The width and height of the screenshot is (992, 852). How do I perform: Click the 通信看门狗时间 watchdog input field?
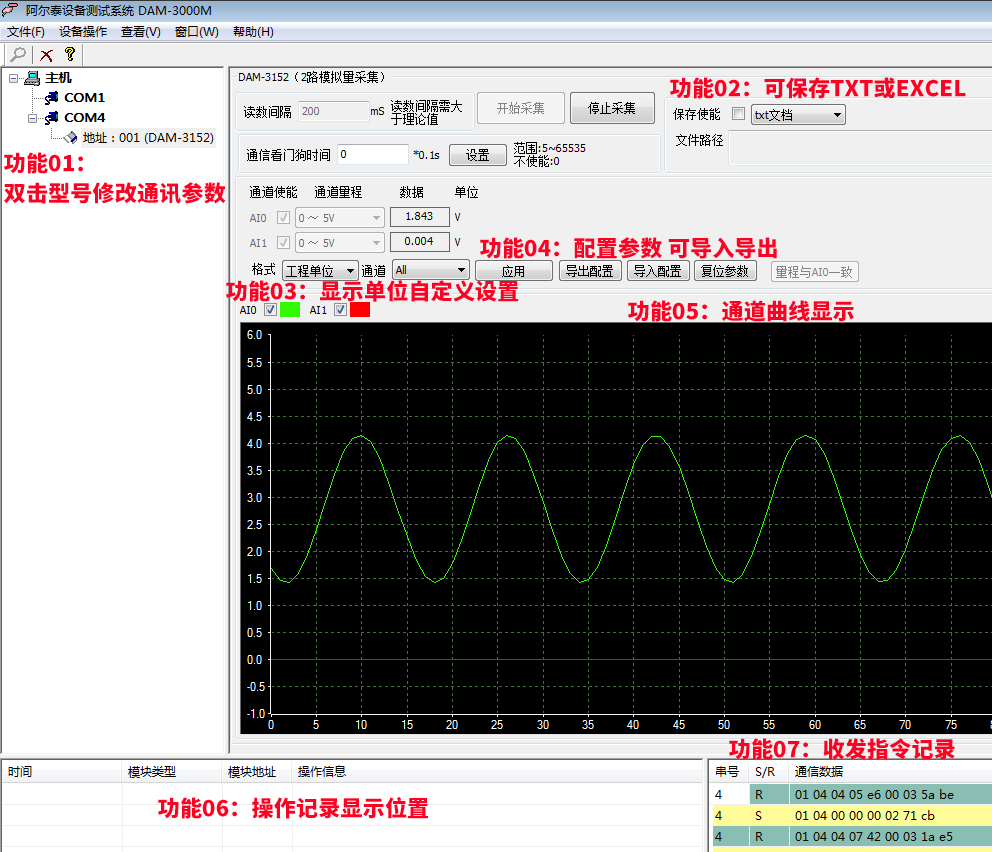click(373, 155)
